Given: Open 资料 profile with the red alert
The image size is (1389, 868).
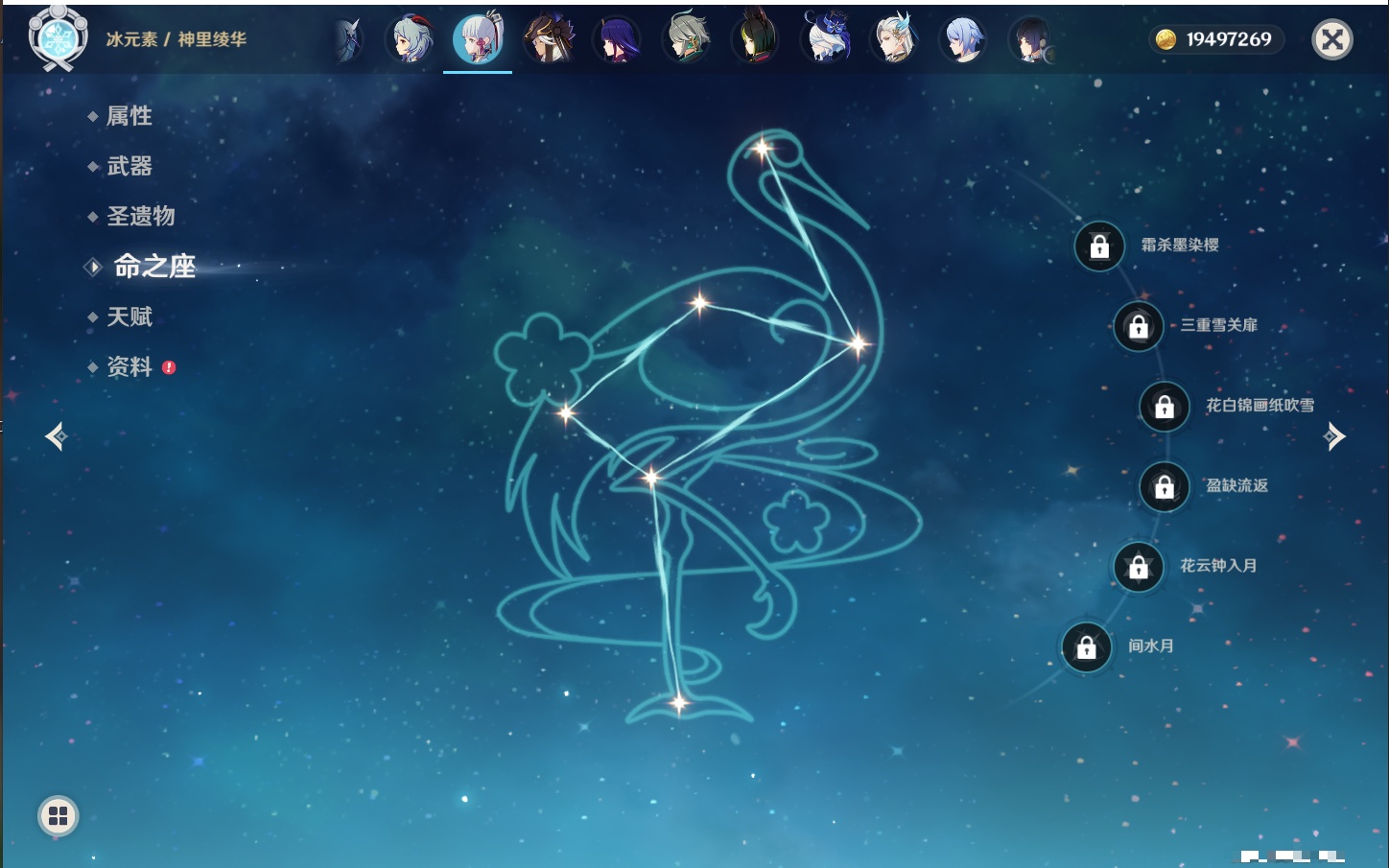Looking at the screenshot, I should tap(130, 366).
